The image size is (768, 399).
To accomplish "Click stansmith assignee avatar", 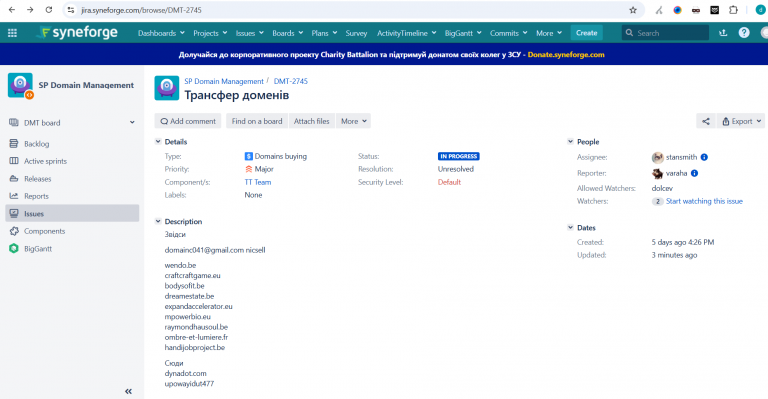I will (x=657, y=157).
